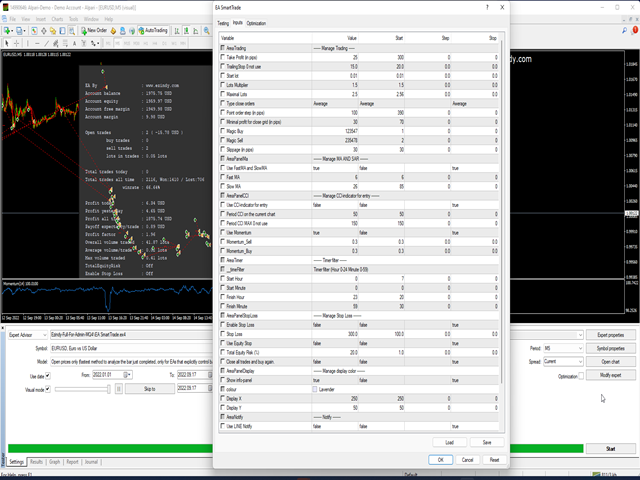640x480 pixels.
Task: Open the Spread Current dropdown
Action: [x=563, y=362]
